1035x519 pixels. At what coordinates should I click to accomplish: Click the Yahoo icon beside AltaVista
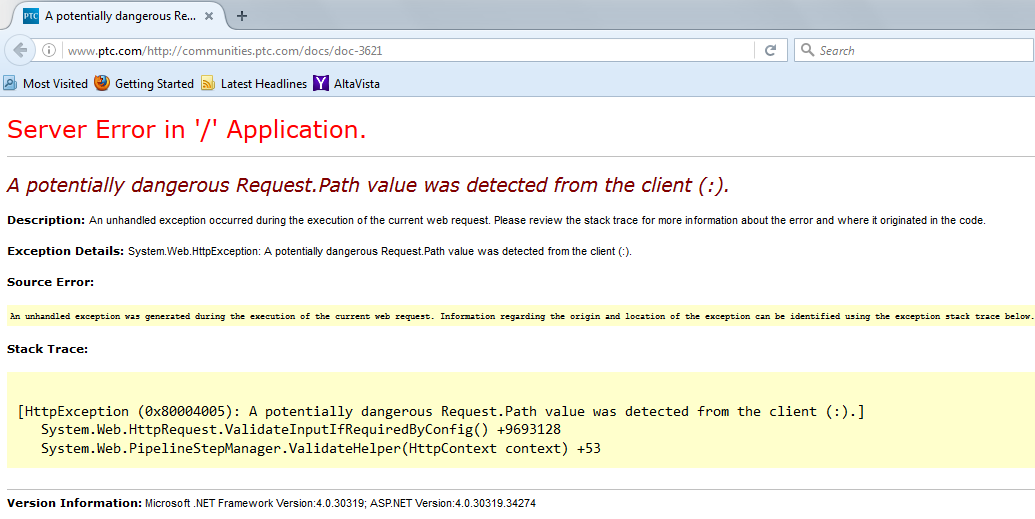coord(321,84)
